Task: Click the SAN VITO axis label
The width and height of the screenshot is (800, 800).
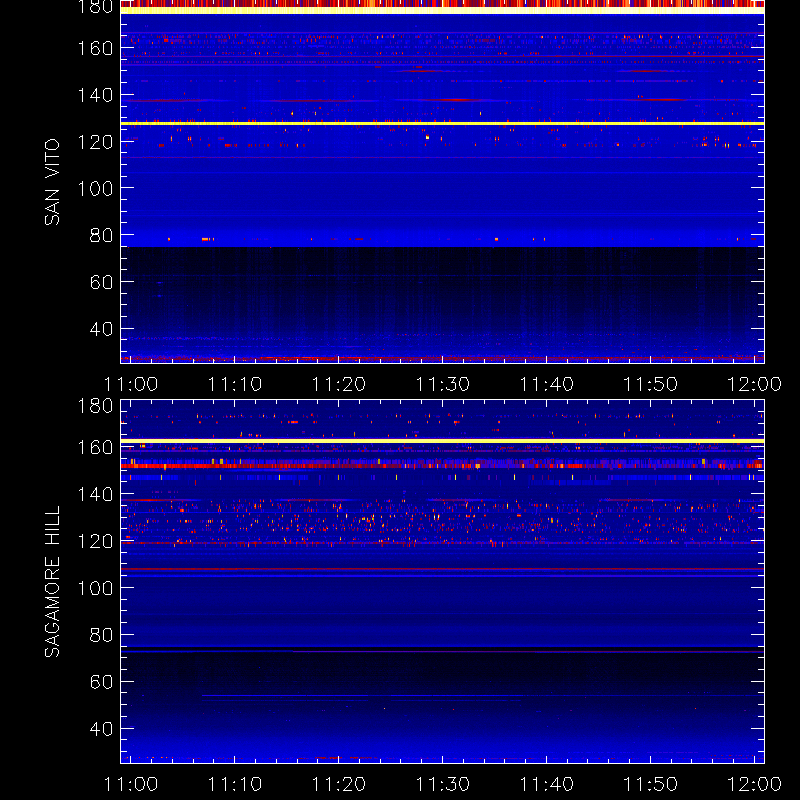Action: 52,182
